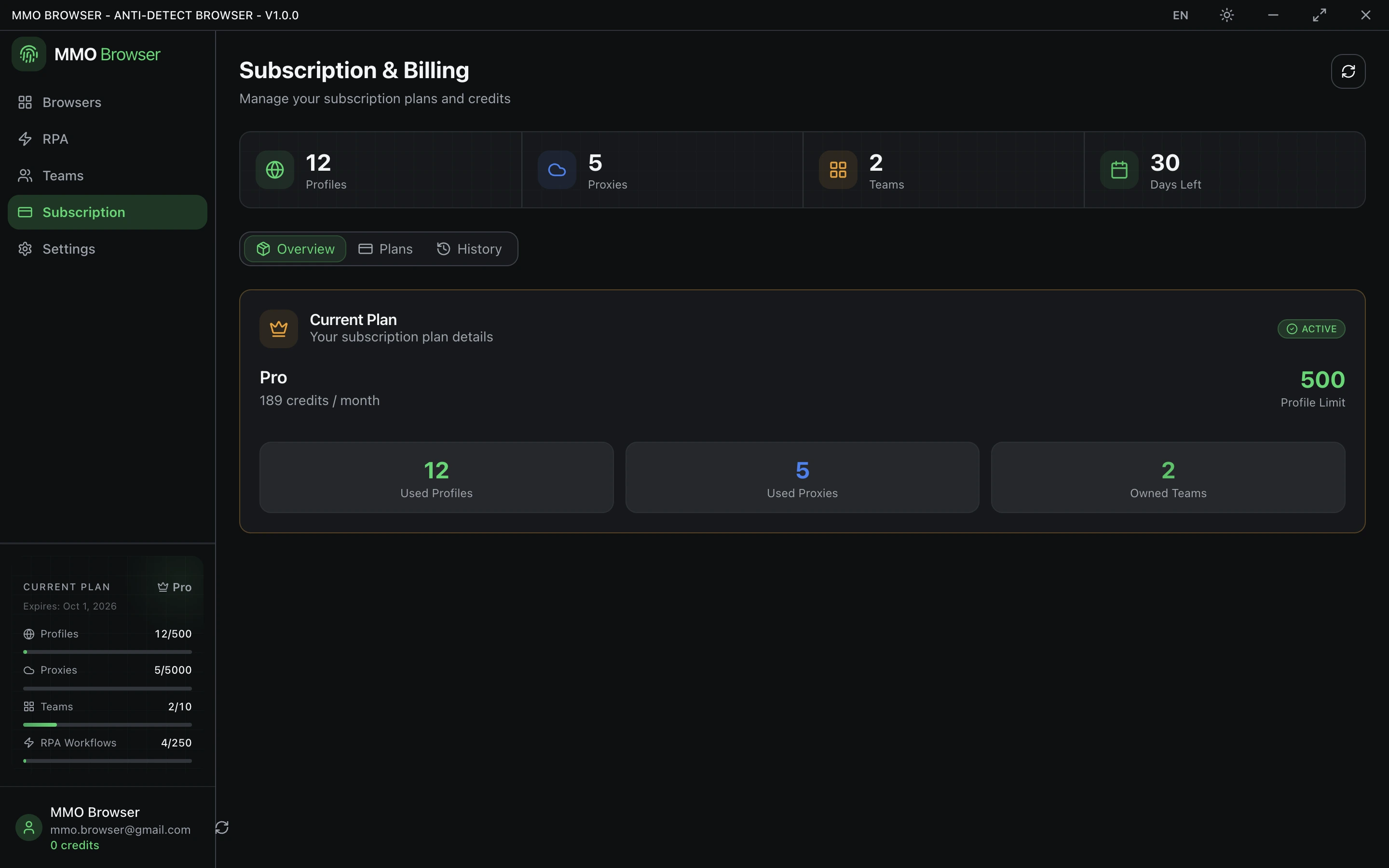This screenshot has width=1389, height=868.
Task: Click the '12/500' profiles count
Action: click(x=173, y=634)
